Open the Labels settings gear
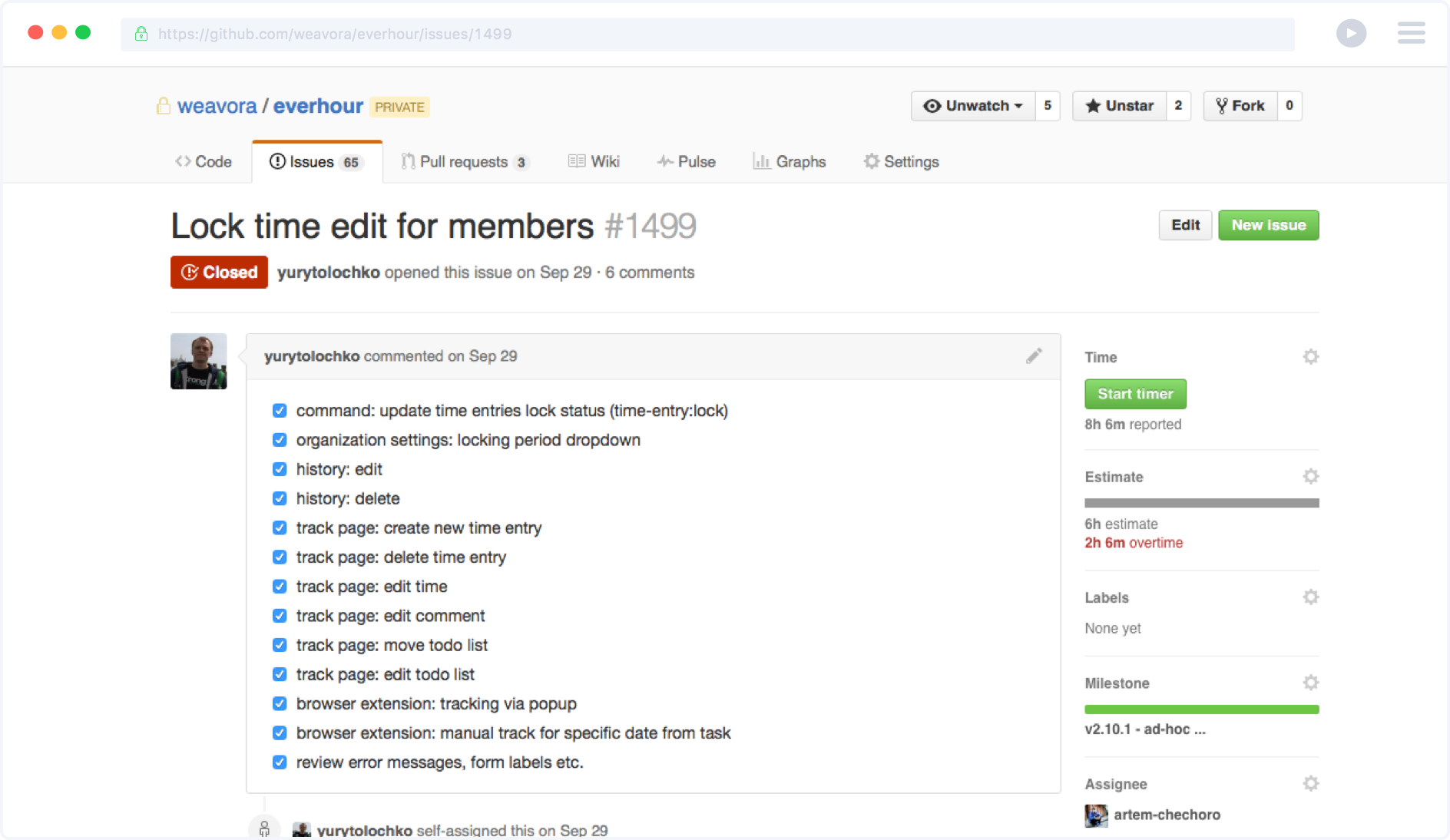Screen dimensions: 1450x840 [1310, 597]
